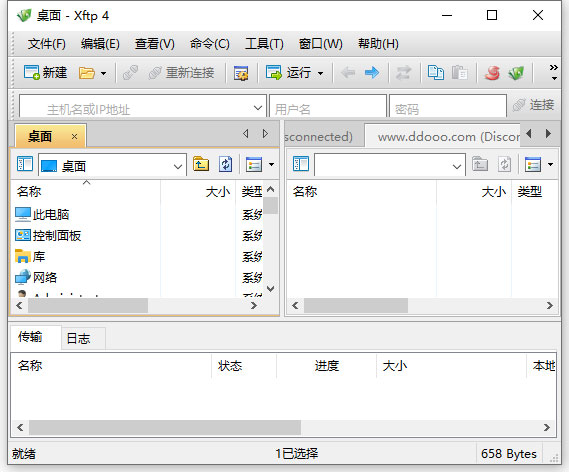Open the 查看(V) menu

point(155,44)
